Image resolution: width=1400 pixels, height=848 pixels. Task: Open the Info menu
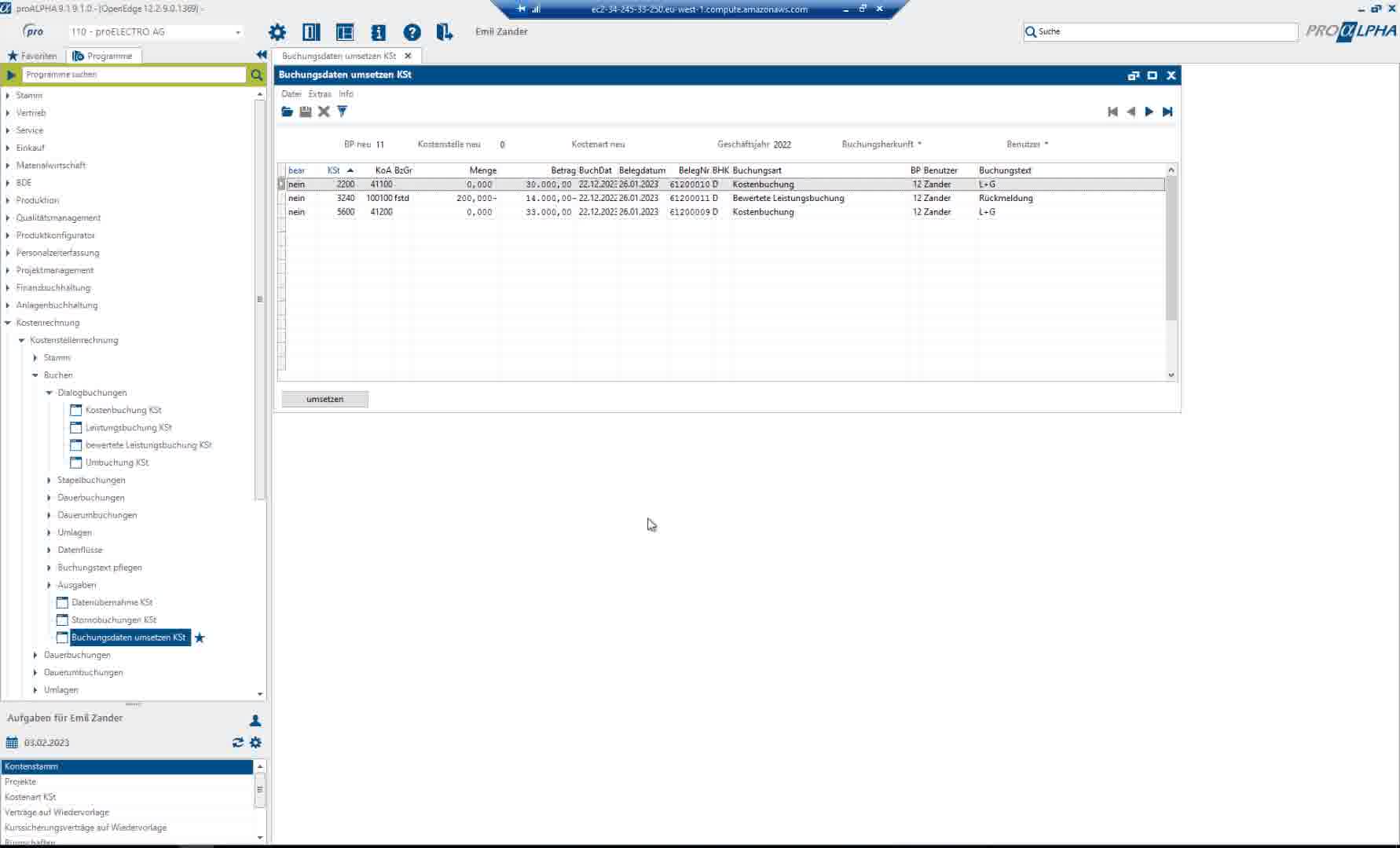346,93
